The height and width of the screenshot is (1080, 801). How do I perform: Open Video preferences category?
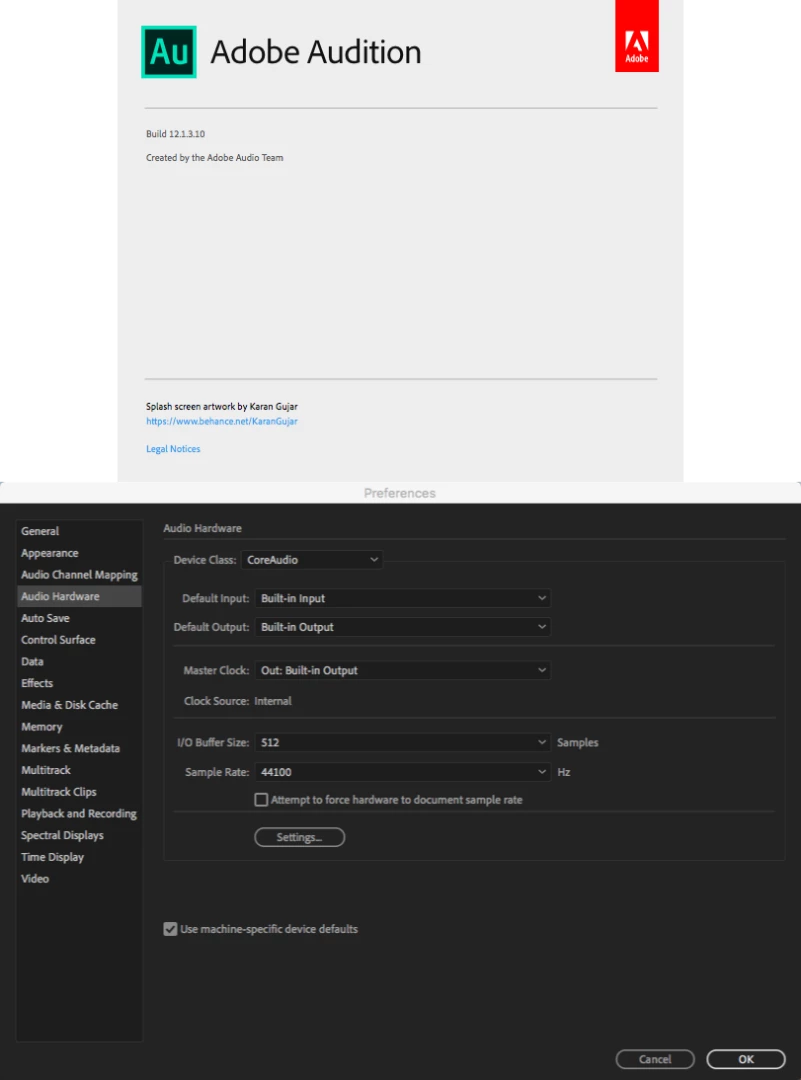[x=79, y=878]
